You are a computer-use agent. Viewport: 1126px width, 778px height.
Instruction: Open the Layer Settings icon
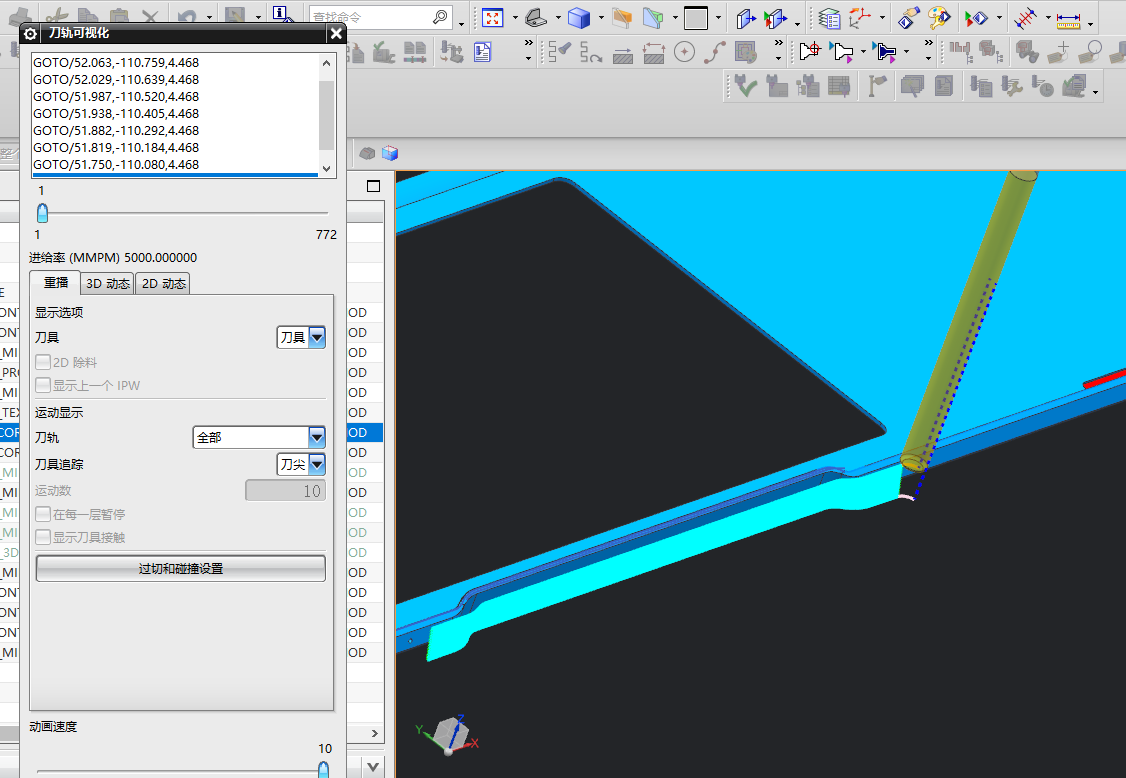click(x=829, y=18)
